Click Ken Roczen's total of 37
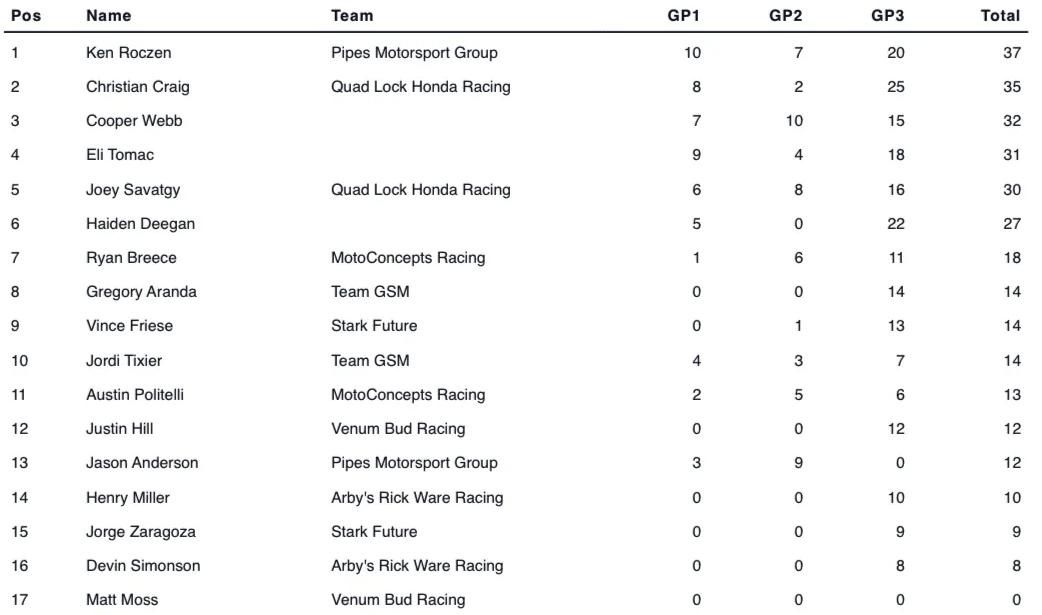The height and width of the screenshot is (615, 1042). coord(1011,53)
